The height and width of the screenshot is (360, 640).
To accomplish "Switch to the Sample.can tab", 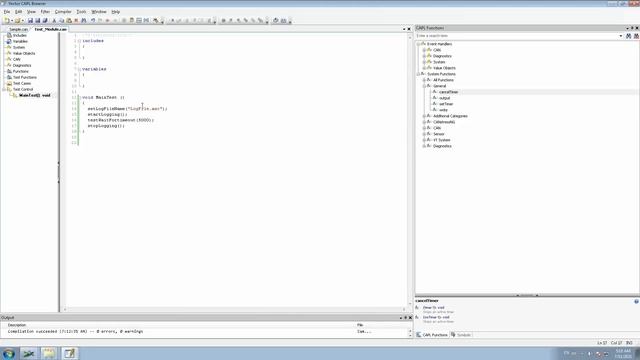I will point(18,29).
